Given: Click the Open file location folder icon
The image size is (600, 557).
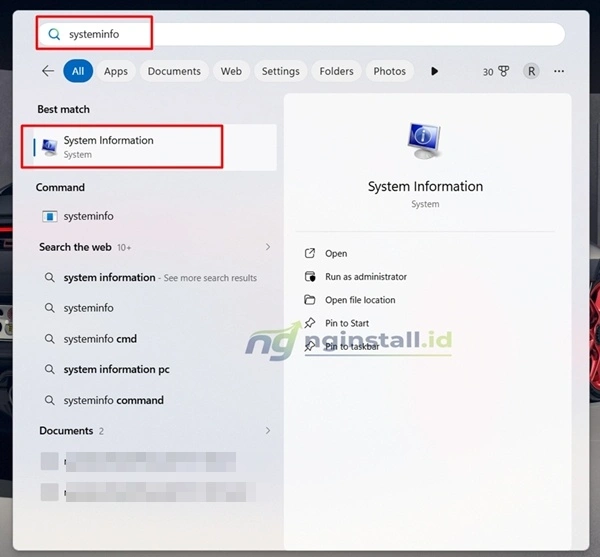Looking at the screenshot, I should pos(310,300).
